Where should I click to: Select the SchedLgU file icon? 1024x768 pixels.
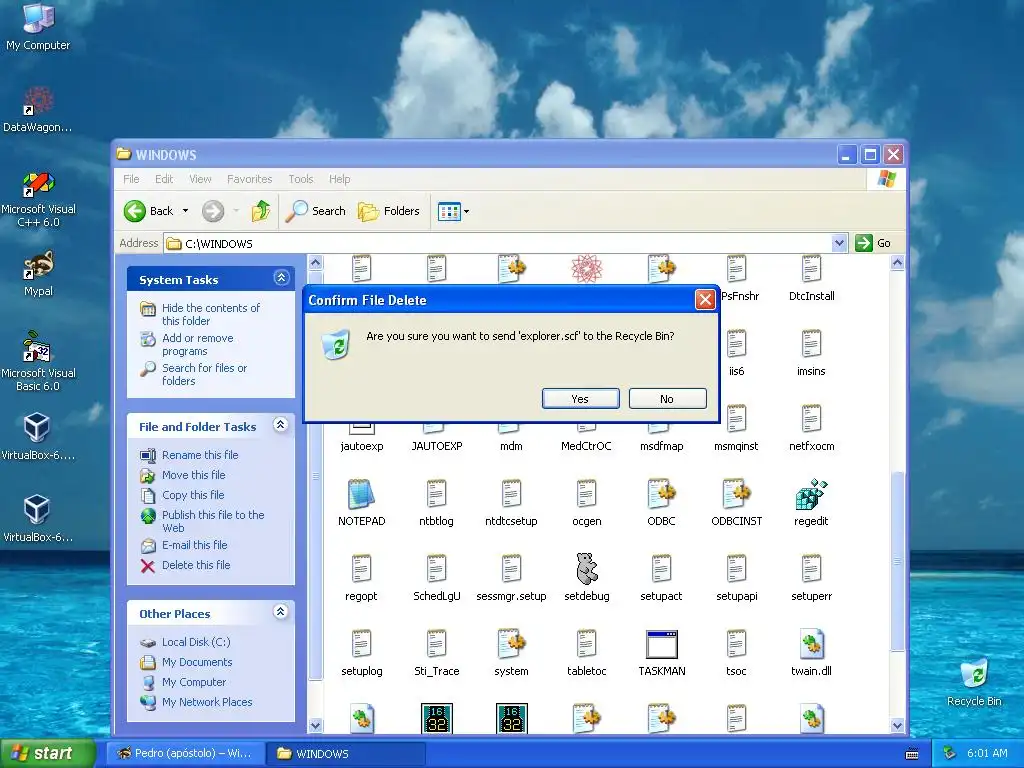tap(436, 569)
